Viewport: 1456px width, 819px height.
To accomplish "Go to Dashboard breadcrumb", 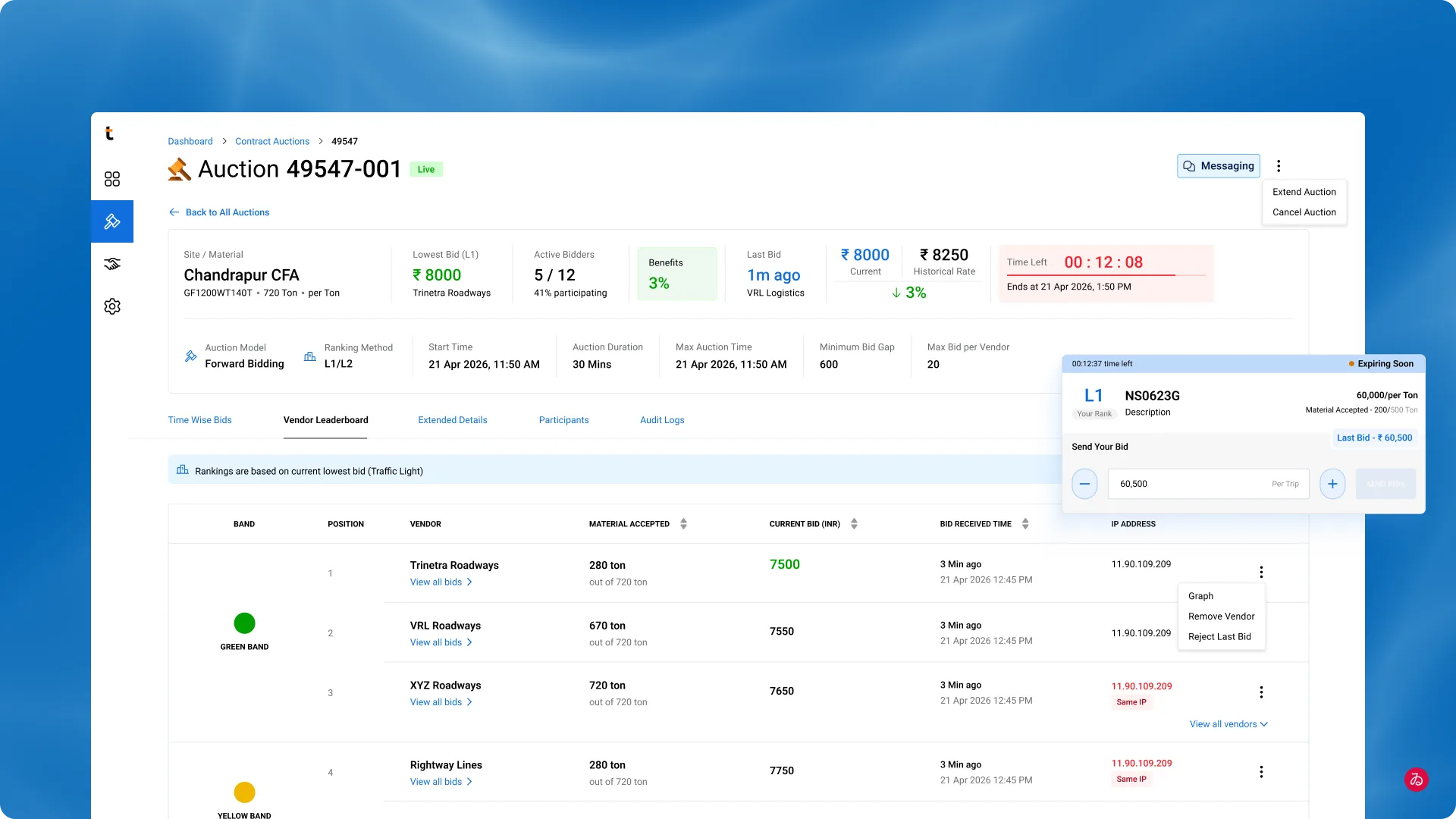I will click(190, 141).
